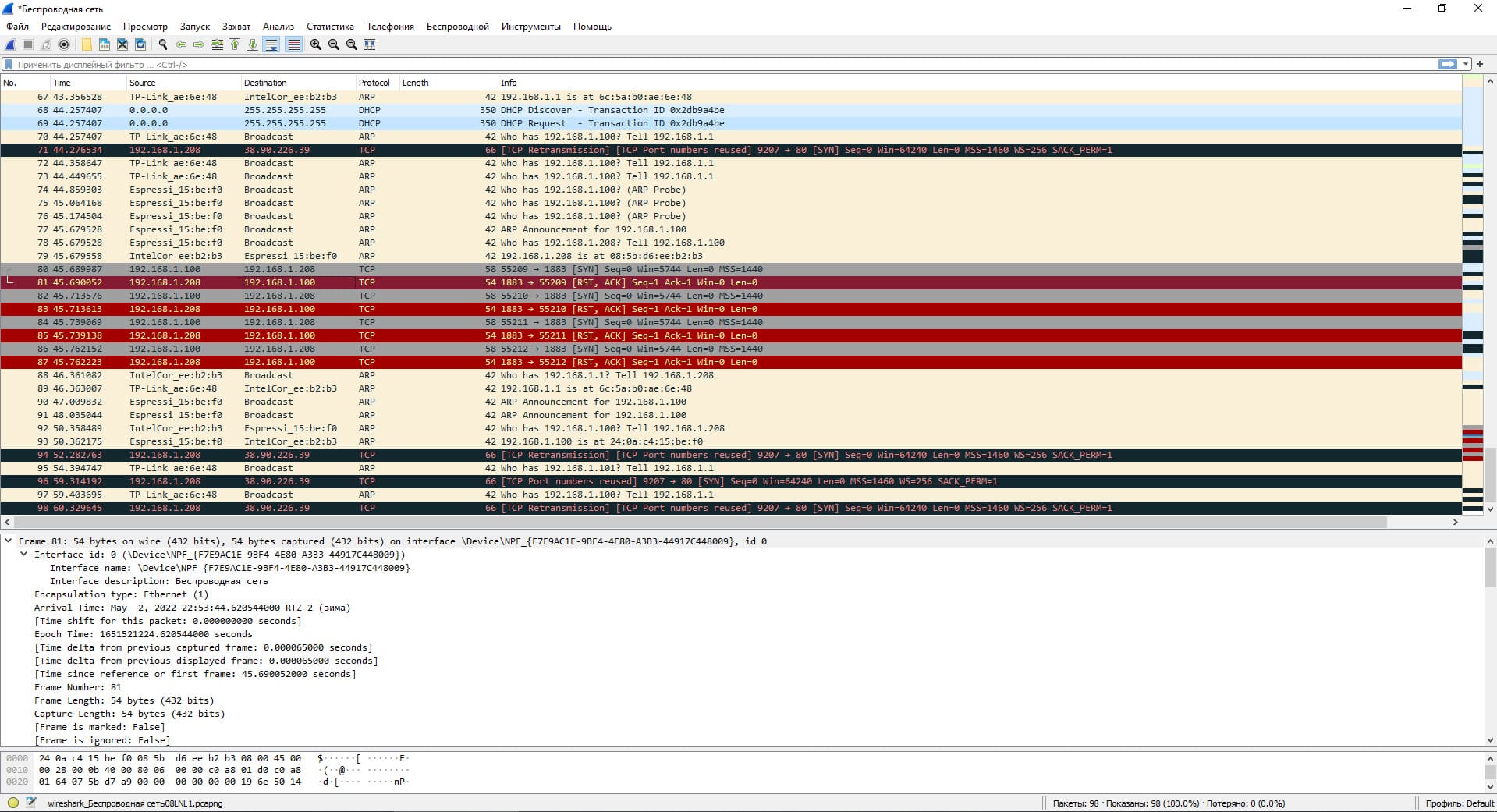The image size is (1497, 812).
Task: Collapse the Interface id tree item
Action: [x=23, y=554]
